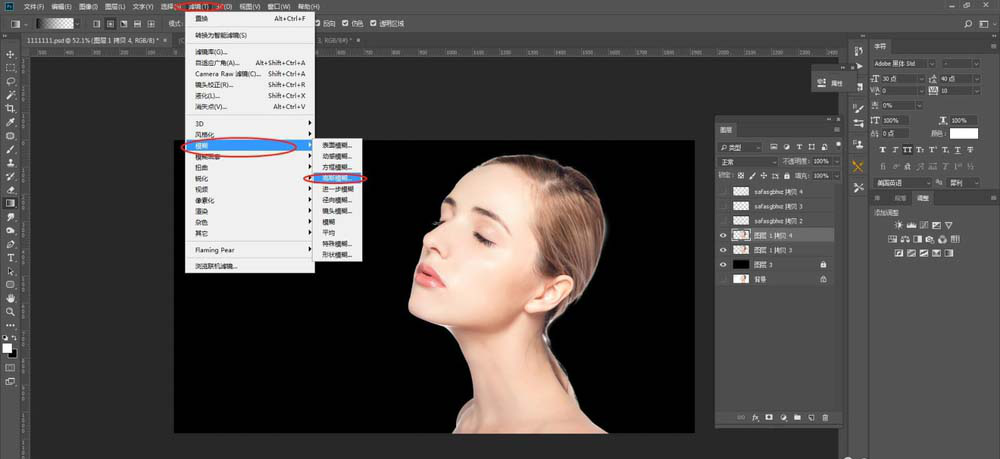Open the layer blend mode dropdown 正常
1000x459 pixels.
point(748,161)
